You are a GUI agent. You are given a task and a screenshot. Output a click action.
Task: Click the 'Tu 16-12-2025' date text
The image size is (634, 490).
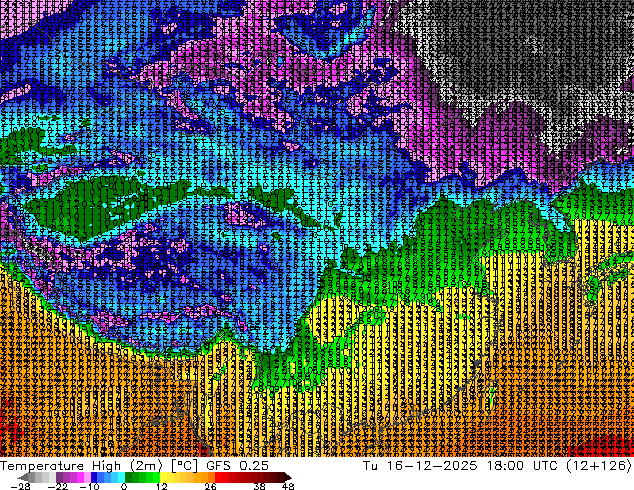tap(420, 466)
